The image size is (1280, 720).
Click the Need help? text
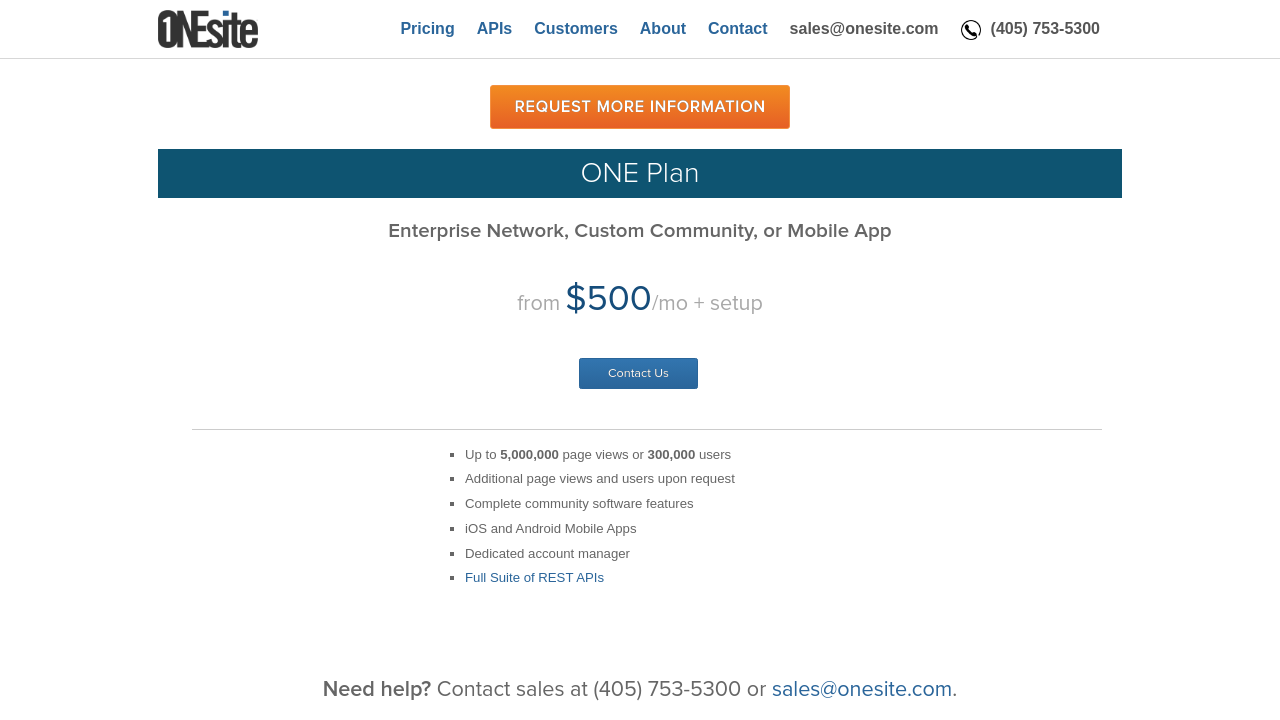coord(377,689)
